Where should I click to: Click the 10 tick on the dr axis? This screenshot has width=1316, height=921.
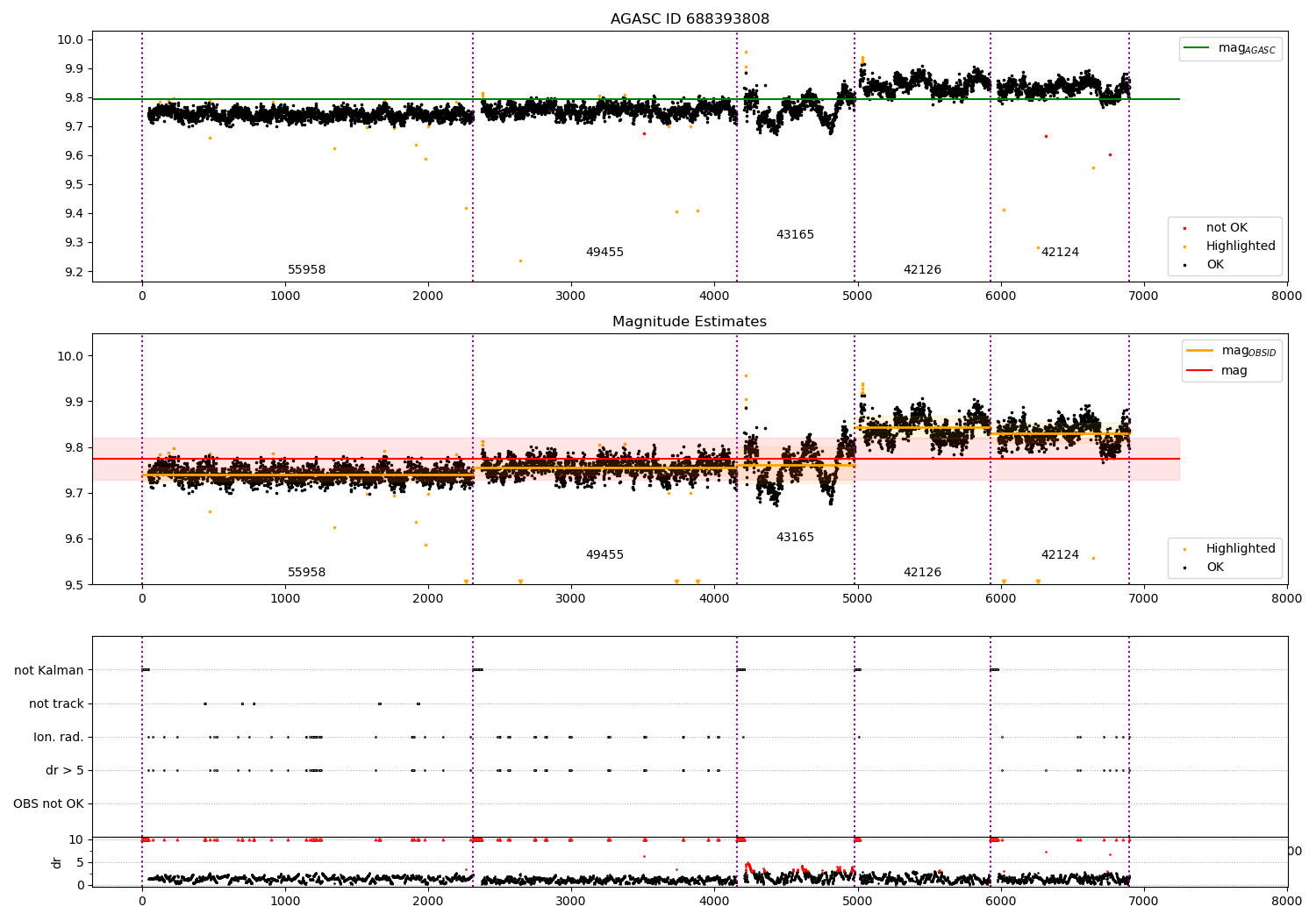click(x=76, y=840)
